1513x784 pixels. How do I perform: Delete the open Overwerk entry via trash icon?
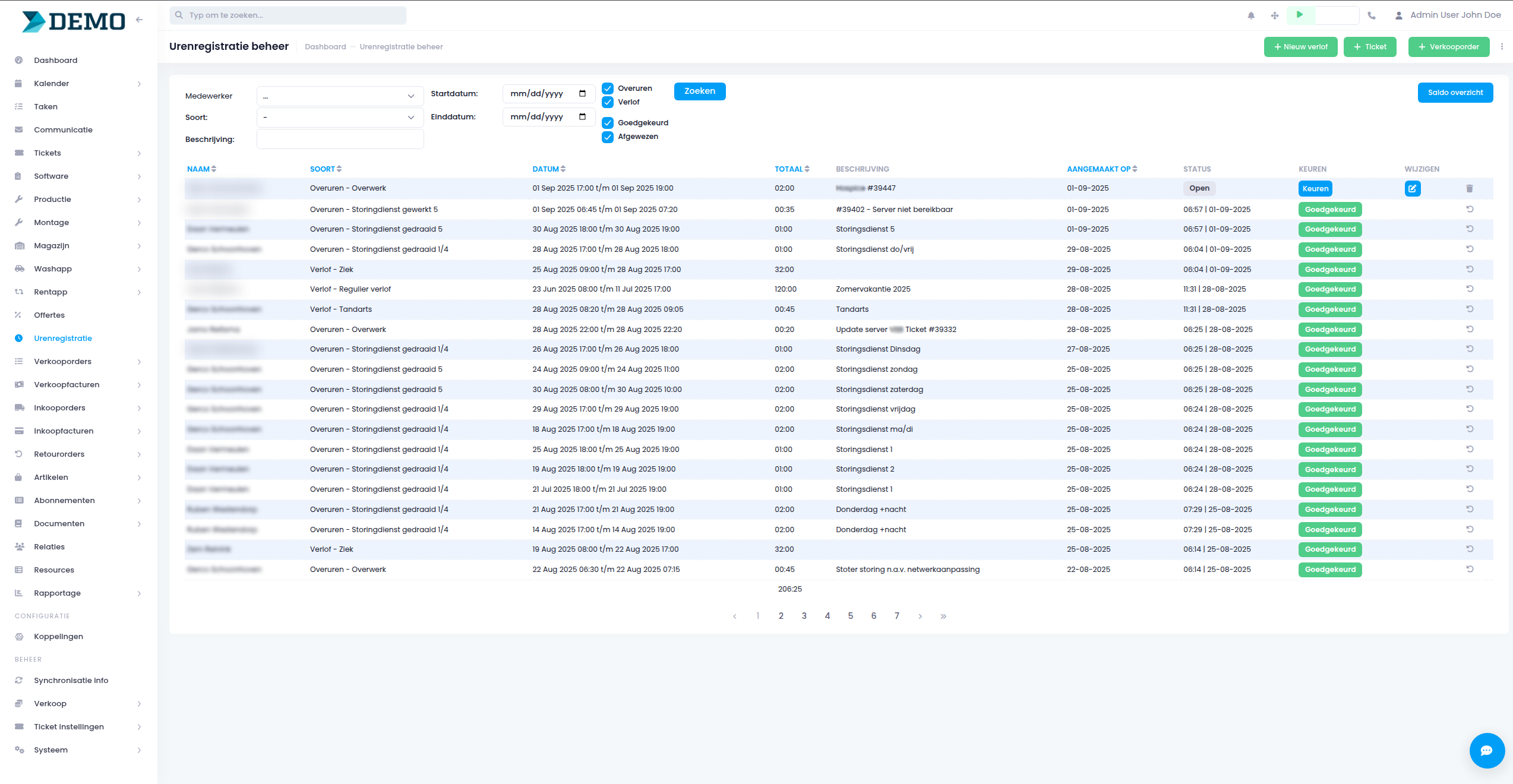click(x=1469, y=188)
